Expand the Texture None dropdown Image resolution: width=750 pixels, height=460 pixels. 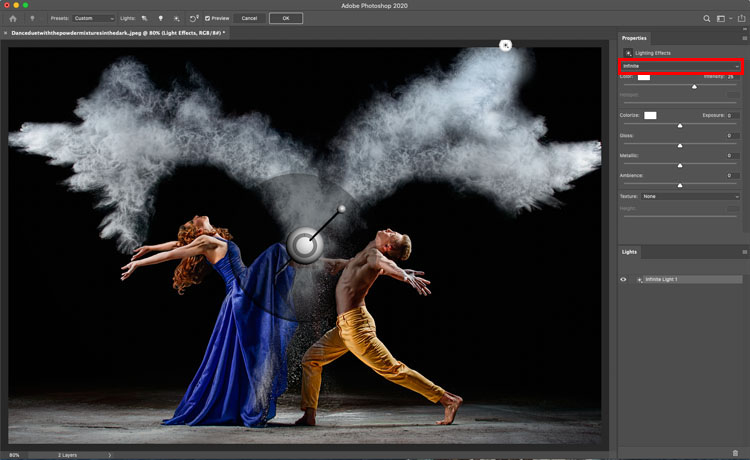[x=691, y=197]
